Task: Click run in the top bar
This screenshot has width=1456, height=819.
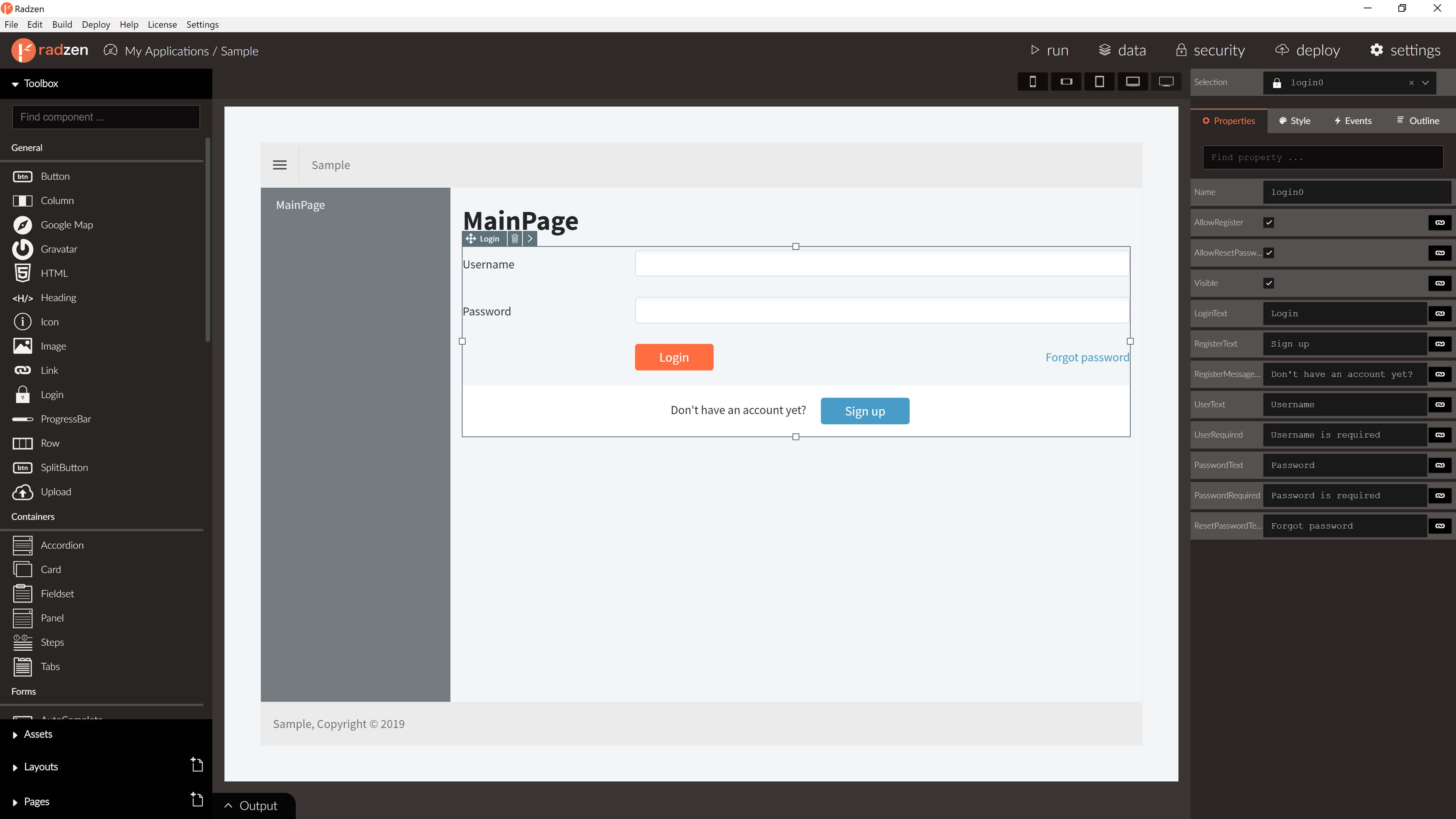Action: point(1050,50)
